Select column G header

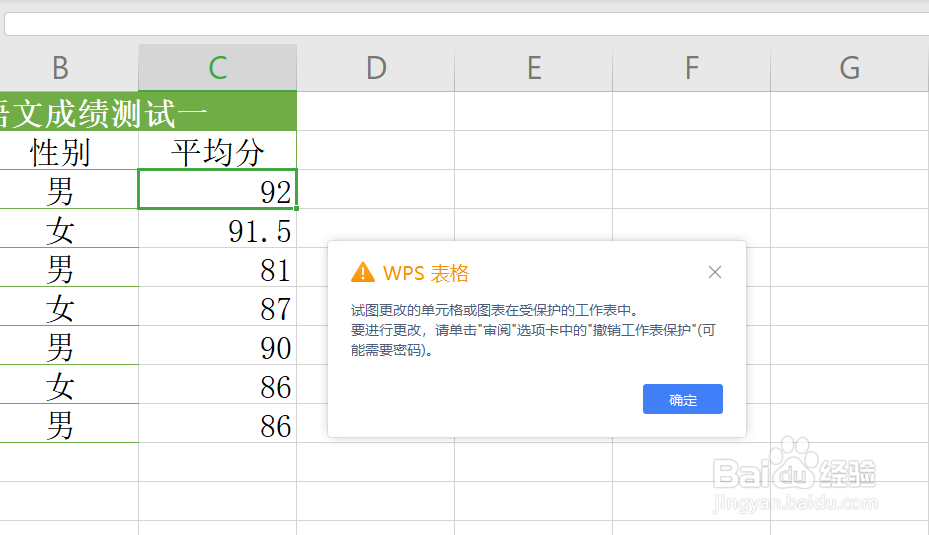(x=850, y=68)
